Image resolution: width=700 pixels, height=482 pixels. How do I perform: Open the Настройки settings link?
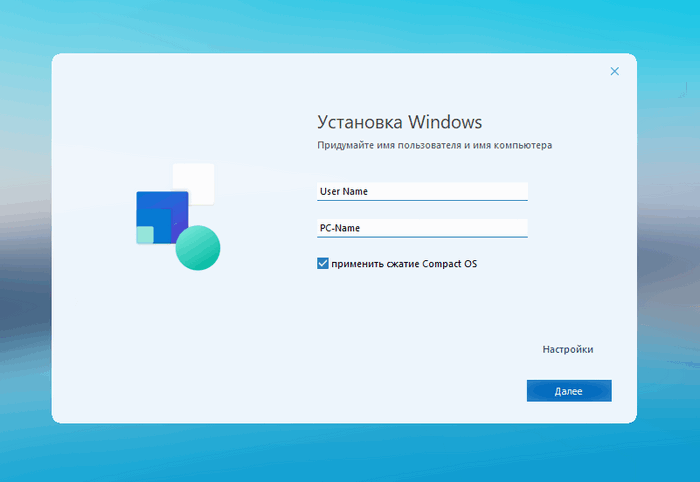pyautogui.click(x=567, y=349)
